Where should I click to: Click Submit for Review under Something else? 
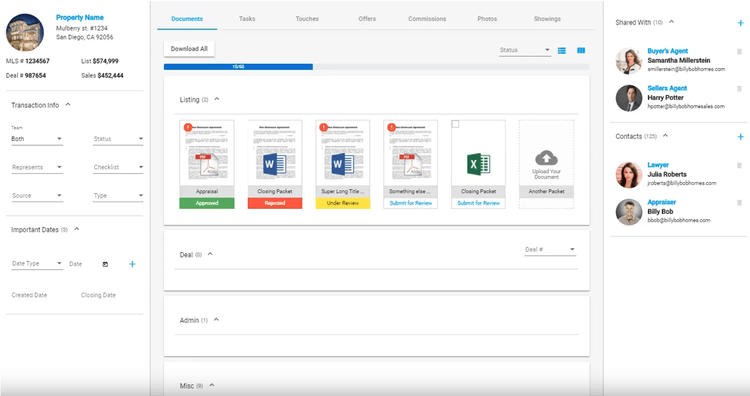click(x=410, y=203)
